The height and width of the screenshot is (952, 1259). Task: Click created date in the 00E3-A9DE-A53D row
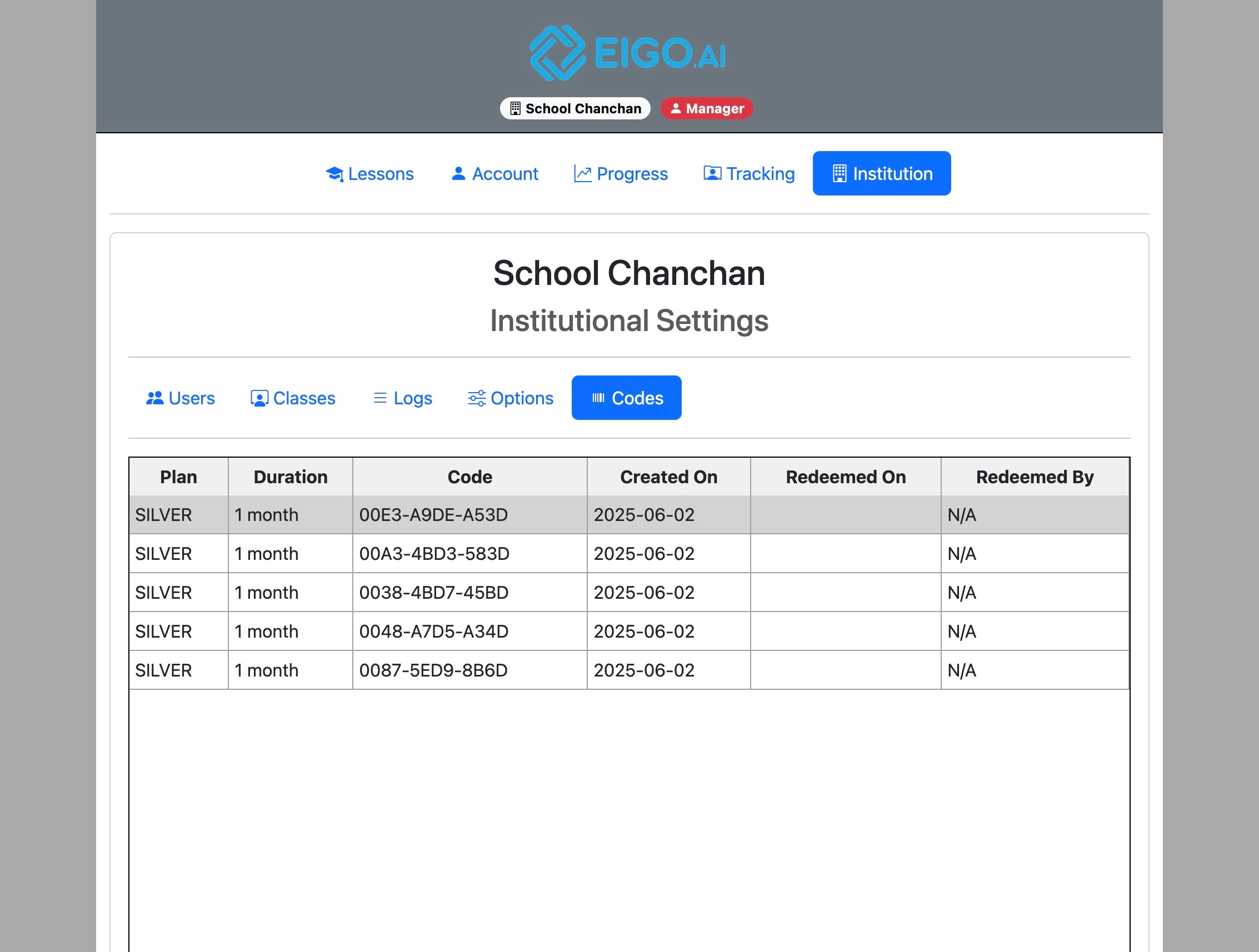click(644, 515)
